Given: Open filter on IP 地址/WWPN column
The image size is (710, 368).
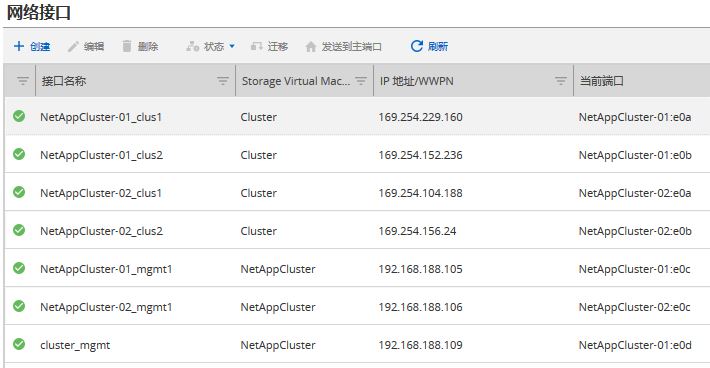Looking at the screenshot, I should 561,81.
